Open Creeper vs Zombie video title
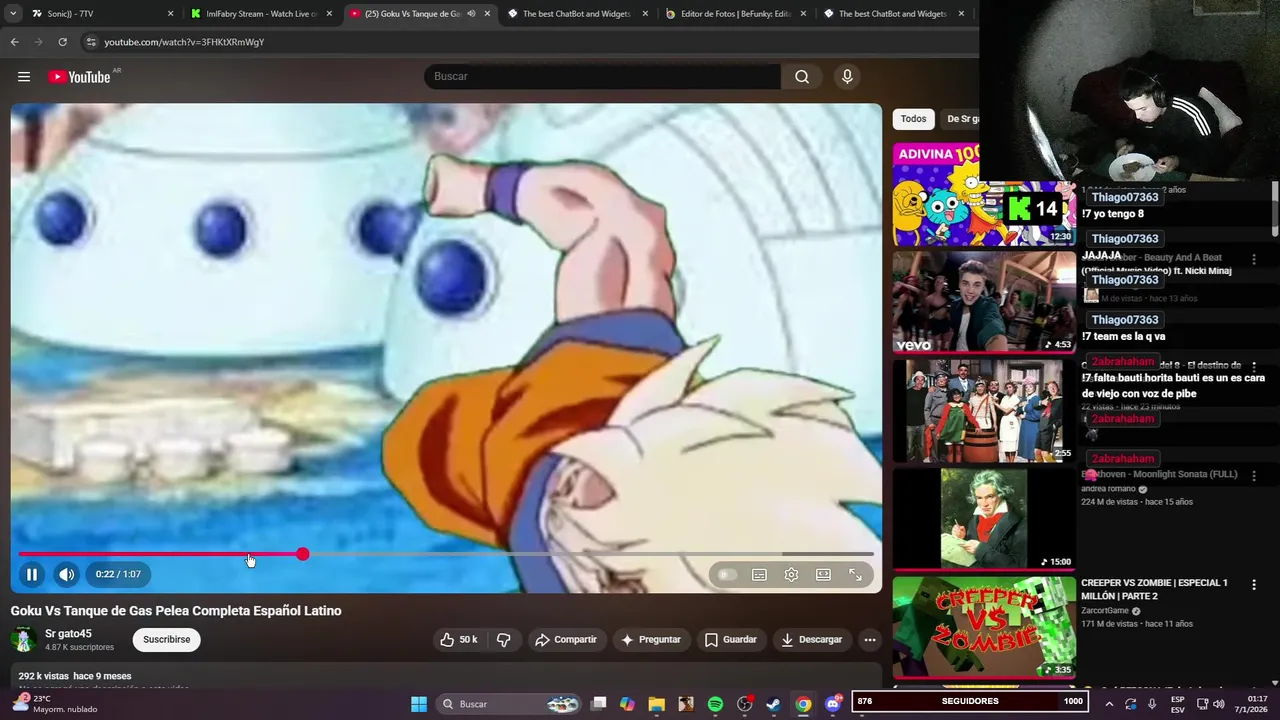The width and height of the screenshot is (1280, 720). 1154,589
